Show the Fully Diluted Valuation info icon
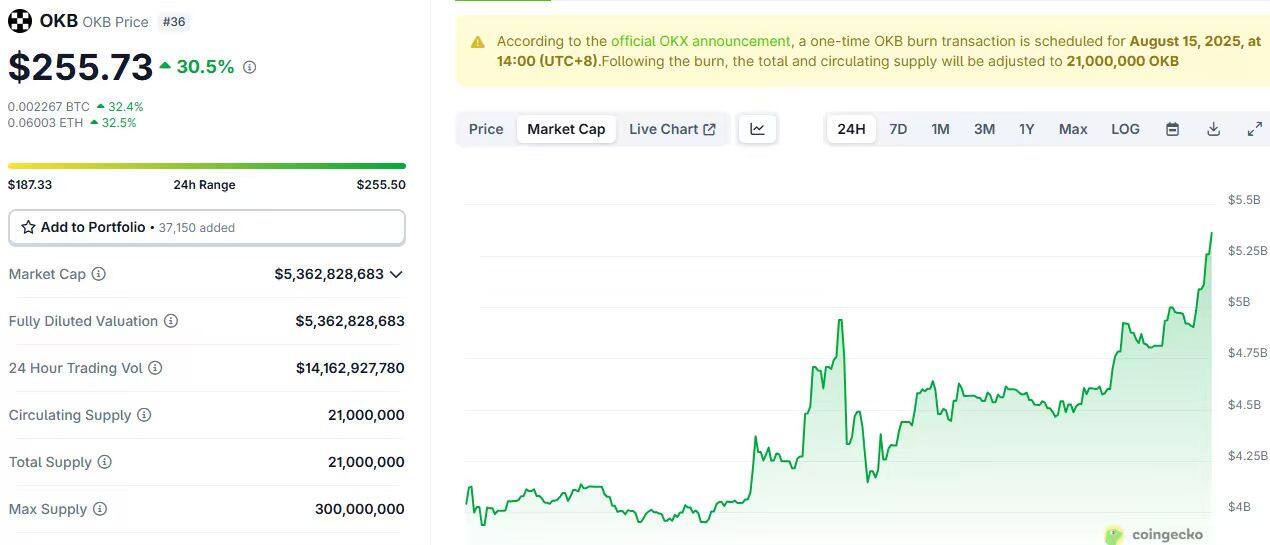The height and width of the screenshot is (545, 1270). [x=171, y=321]
